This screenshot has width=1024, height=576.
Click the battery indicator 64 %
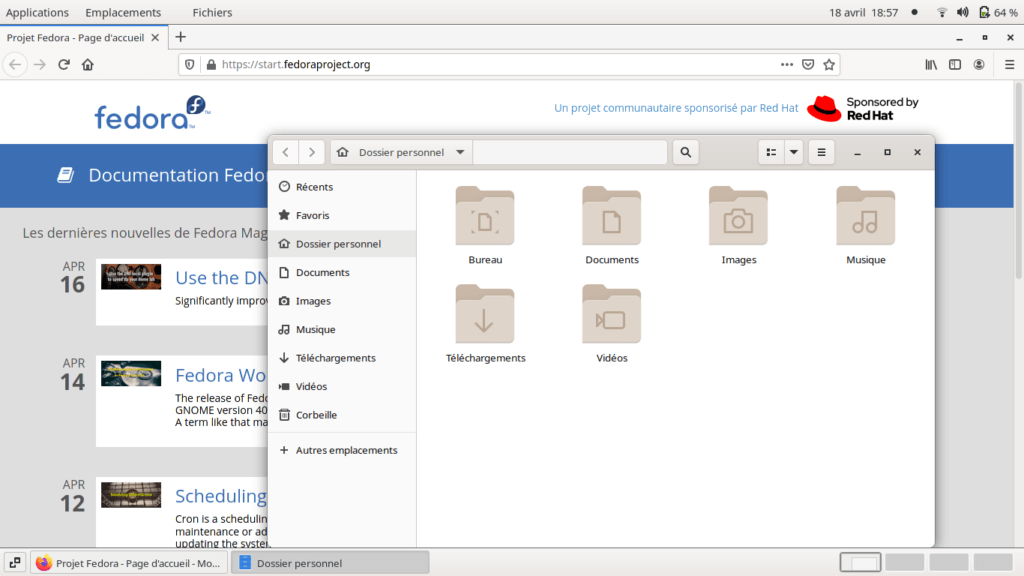click(999, 12)
